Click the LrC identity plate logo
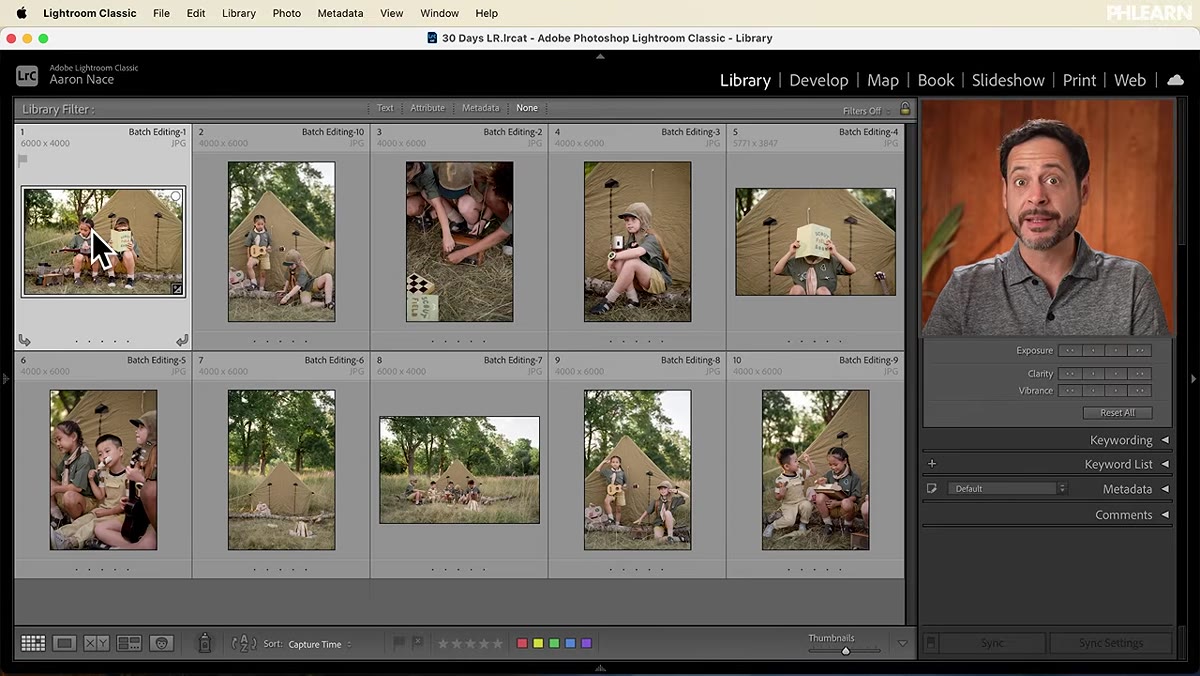Image resolution: width=1200 pixels, height=676 pixels. point(27,75)
